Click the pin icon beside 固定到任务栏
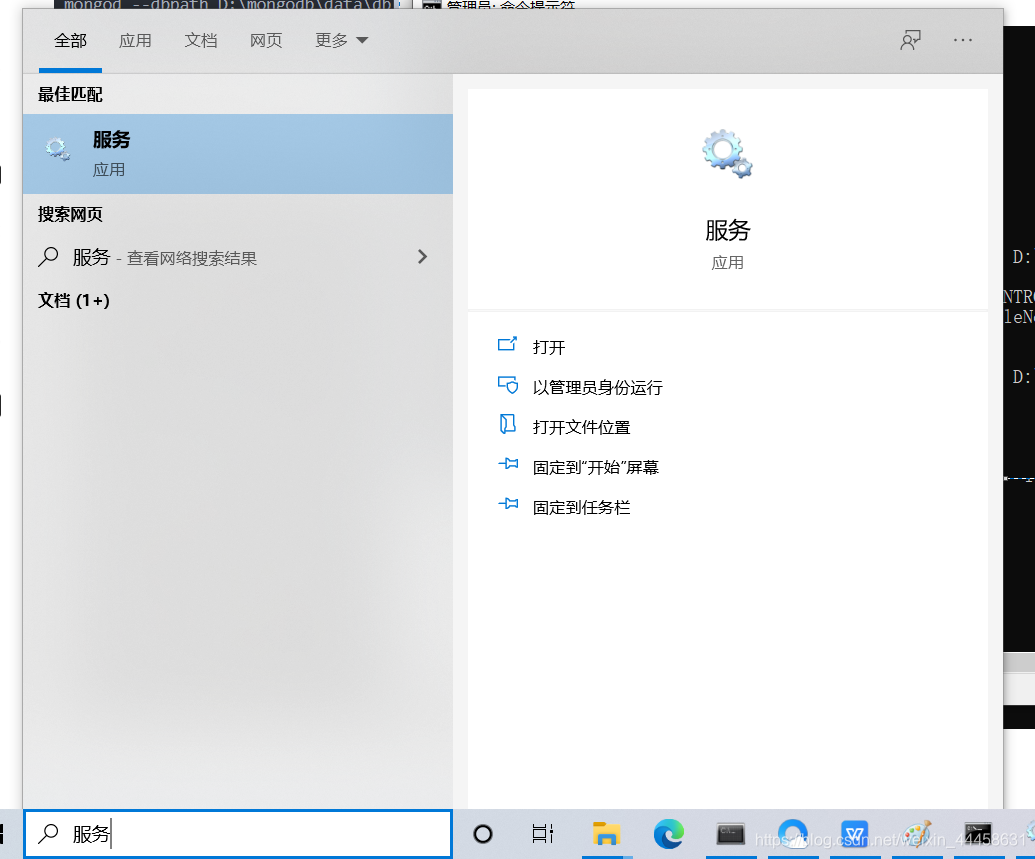Viewport: 1035px width, 859px height. click(x=508, y=504)
